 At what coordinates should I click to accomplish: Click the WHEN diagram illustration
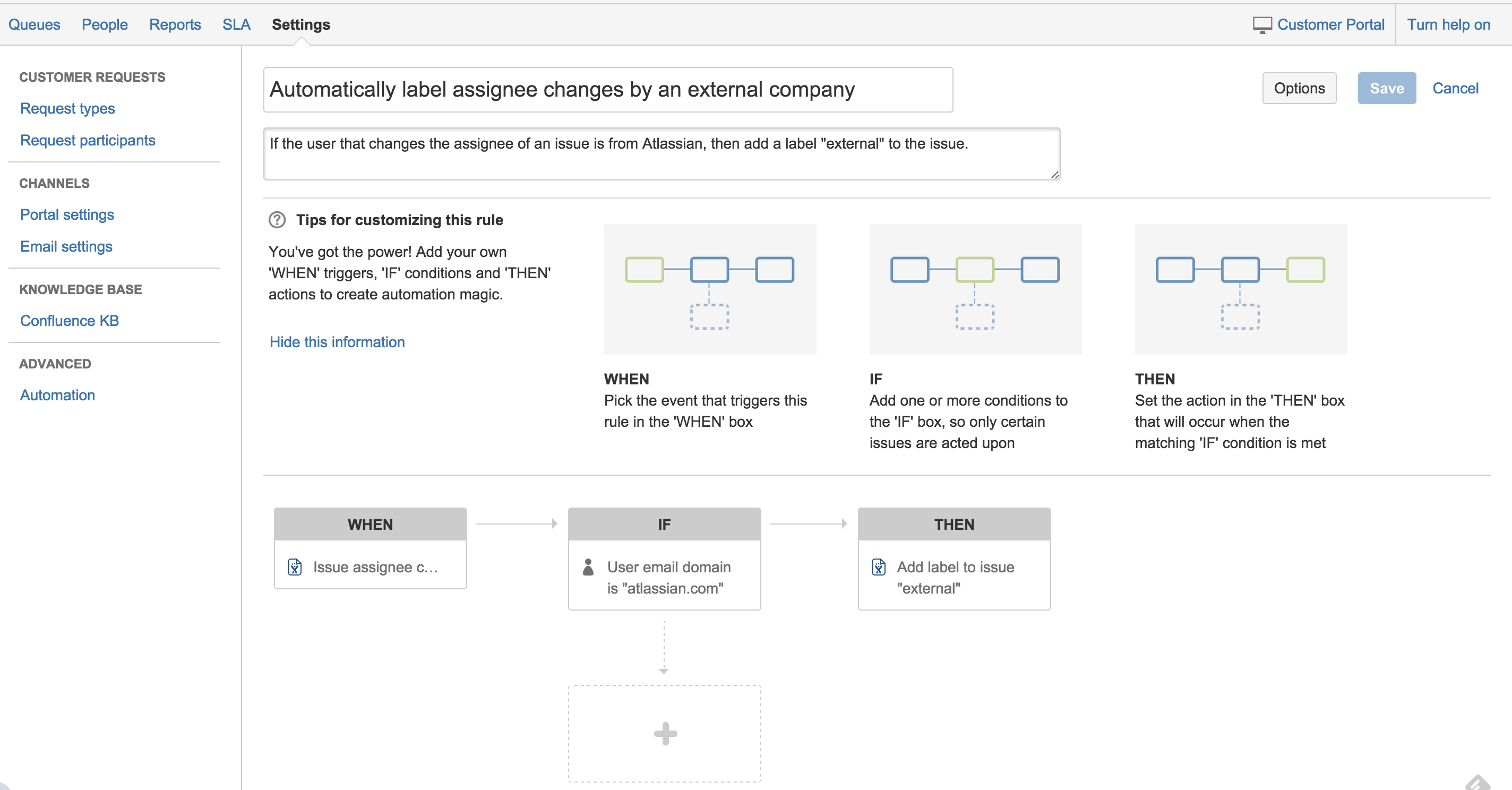tap(710, 289)
